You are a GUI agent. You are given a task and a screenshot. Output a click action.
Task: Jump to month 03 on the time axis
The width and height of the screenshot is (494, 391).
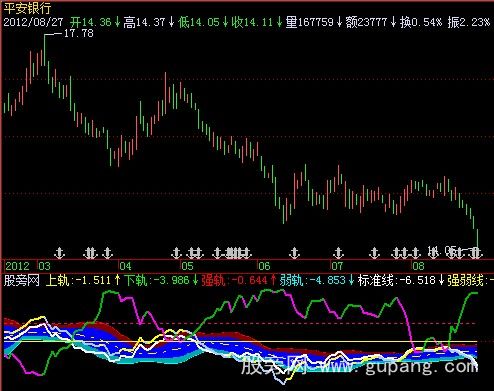coord(44,266)
